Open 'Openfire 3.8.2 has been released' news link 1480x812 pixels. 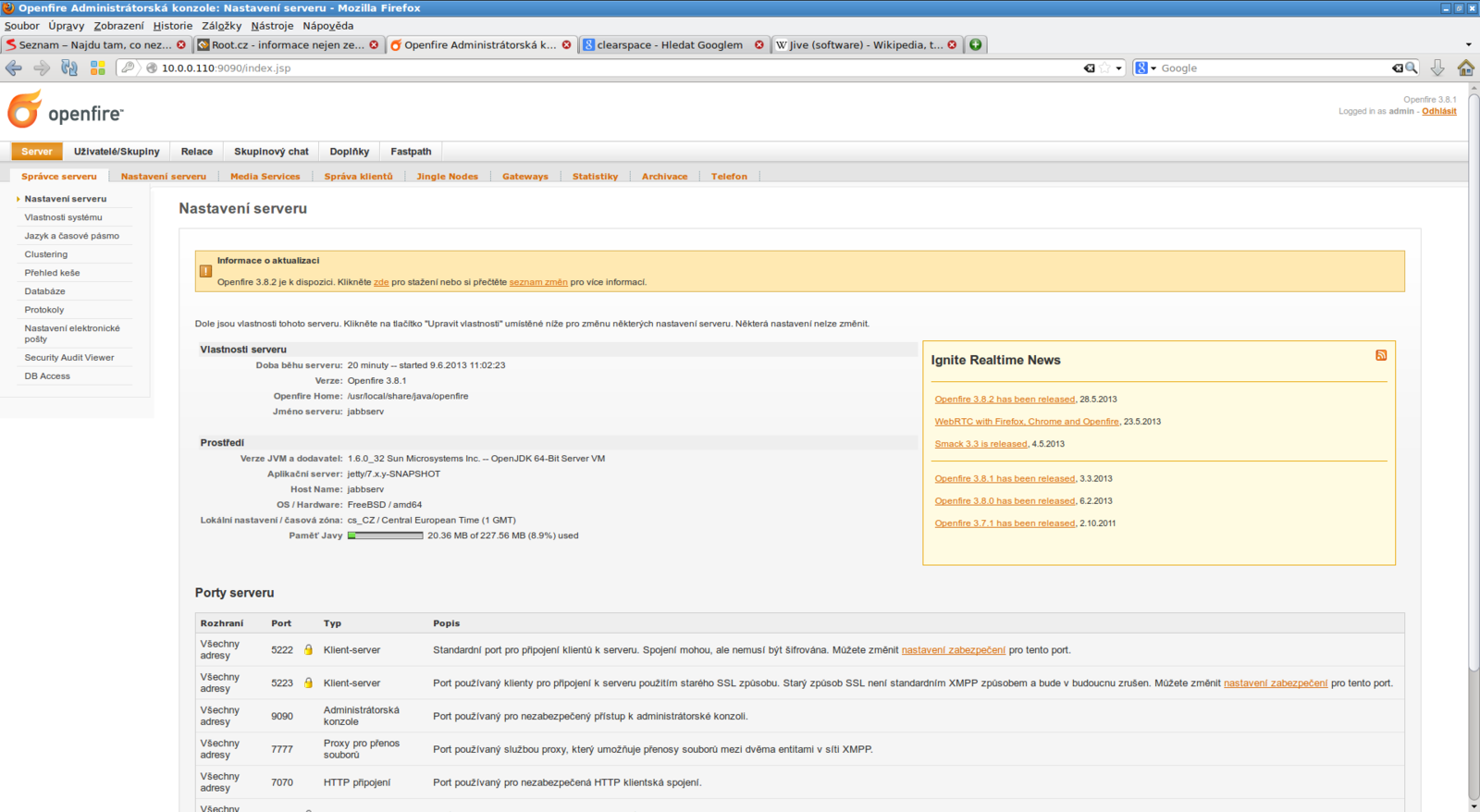point(1005,400)
